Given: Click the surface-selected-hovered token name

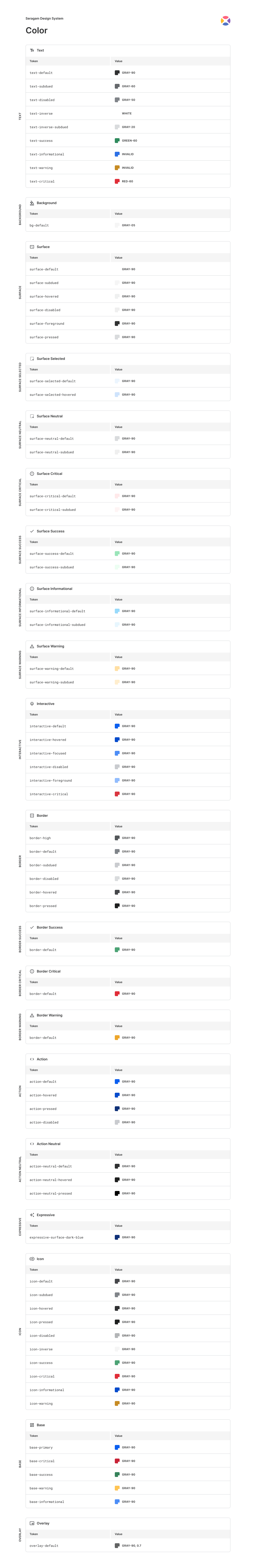Looking at the screenshot, I should [52, 394].
